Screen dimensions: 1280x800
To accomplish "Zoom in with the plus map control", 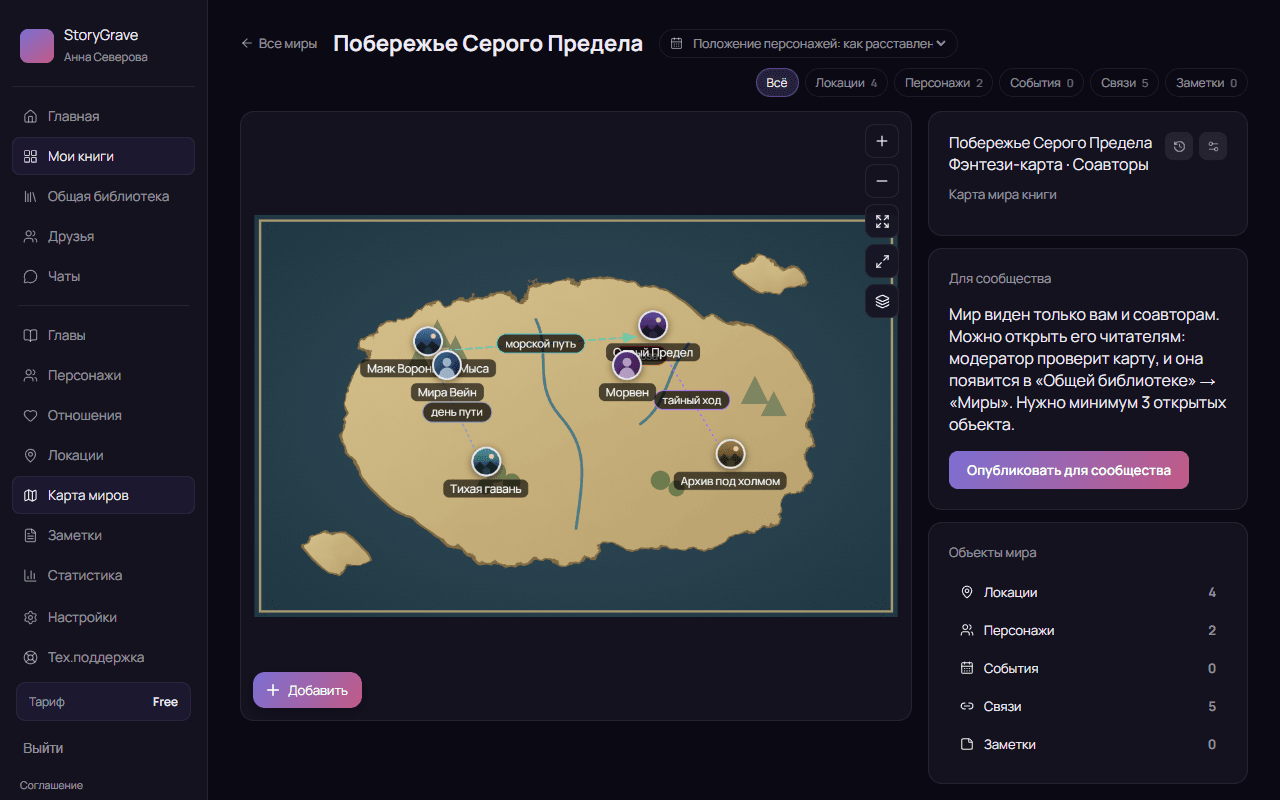I will coord(882,141).
